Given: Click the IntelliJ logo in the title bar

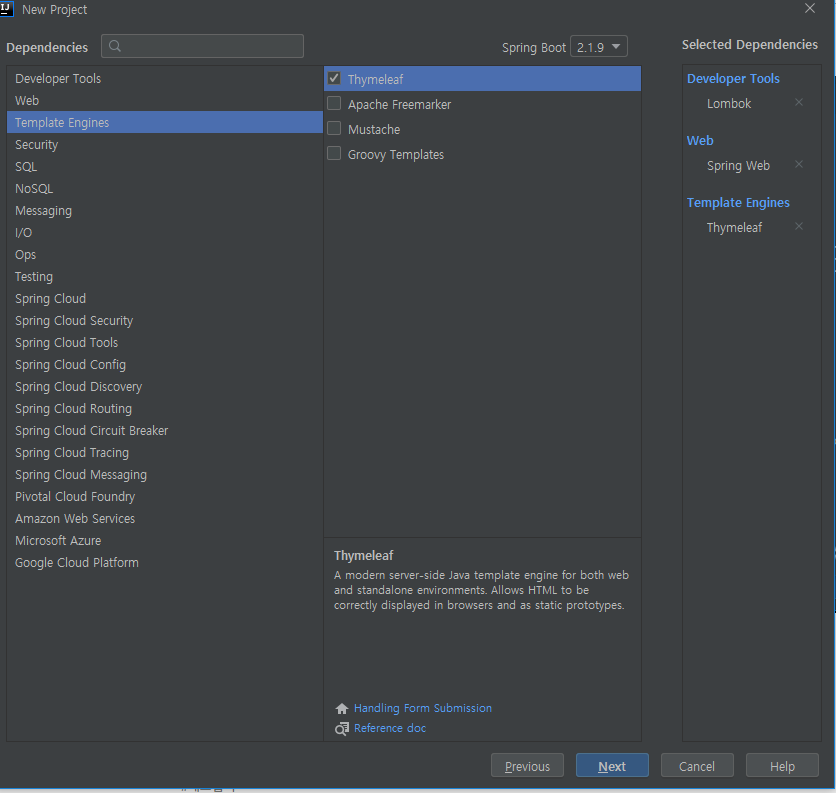Looking at the screenshot, I should point(6,9).
